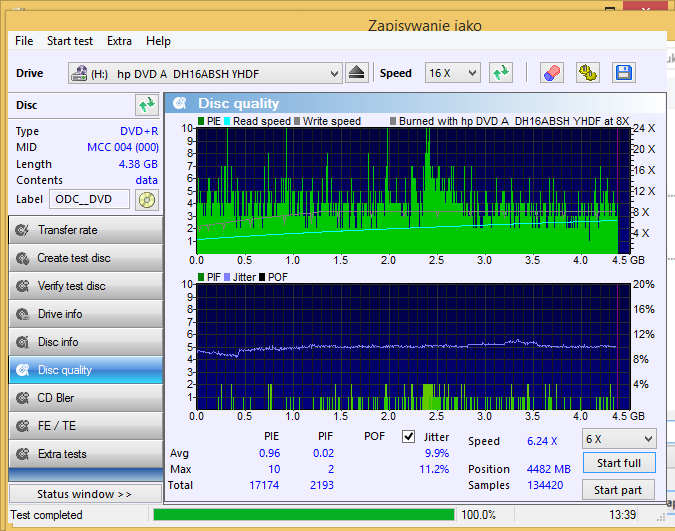Click the Speed value 6.24 X
This screenshot has height=531, width=675.
(x=542, y=441)
